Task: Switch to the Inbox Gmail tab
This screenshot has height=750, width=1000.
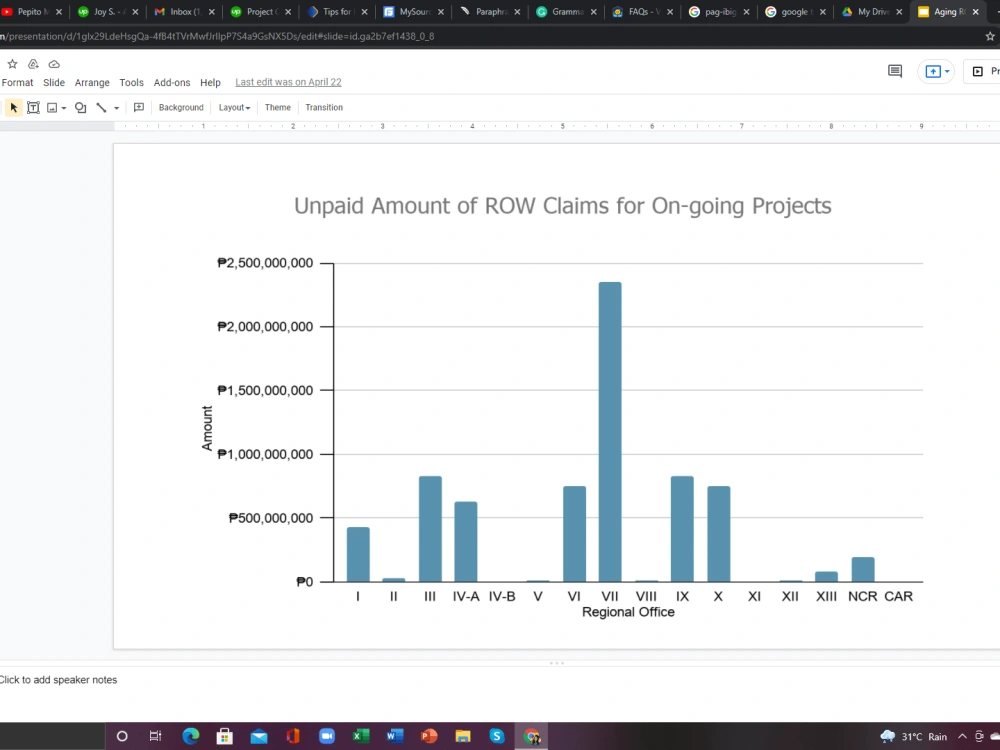Action: pyautogui.click(x=185, y=11)
